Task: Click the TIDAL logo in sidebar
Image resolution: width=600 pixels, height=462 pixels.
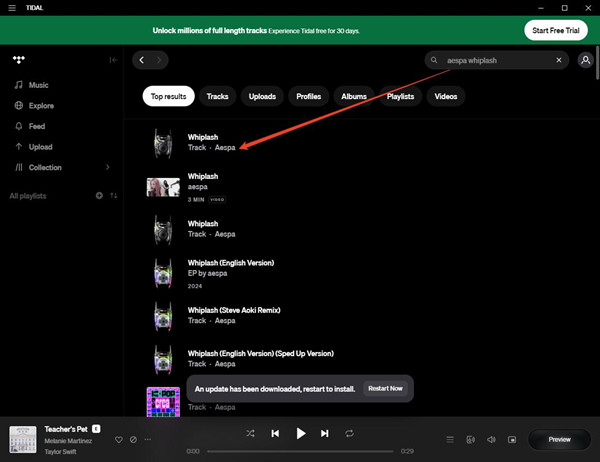Action: pos(19,59)
